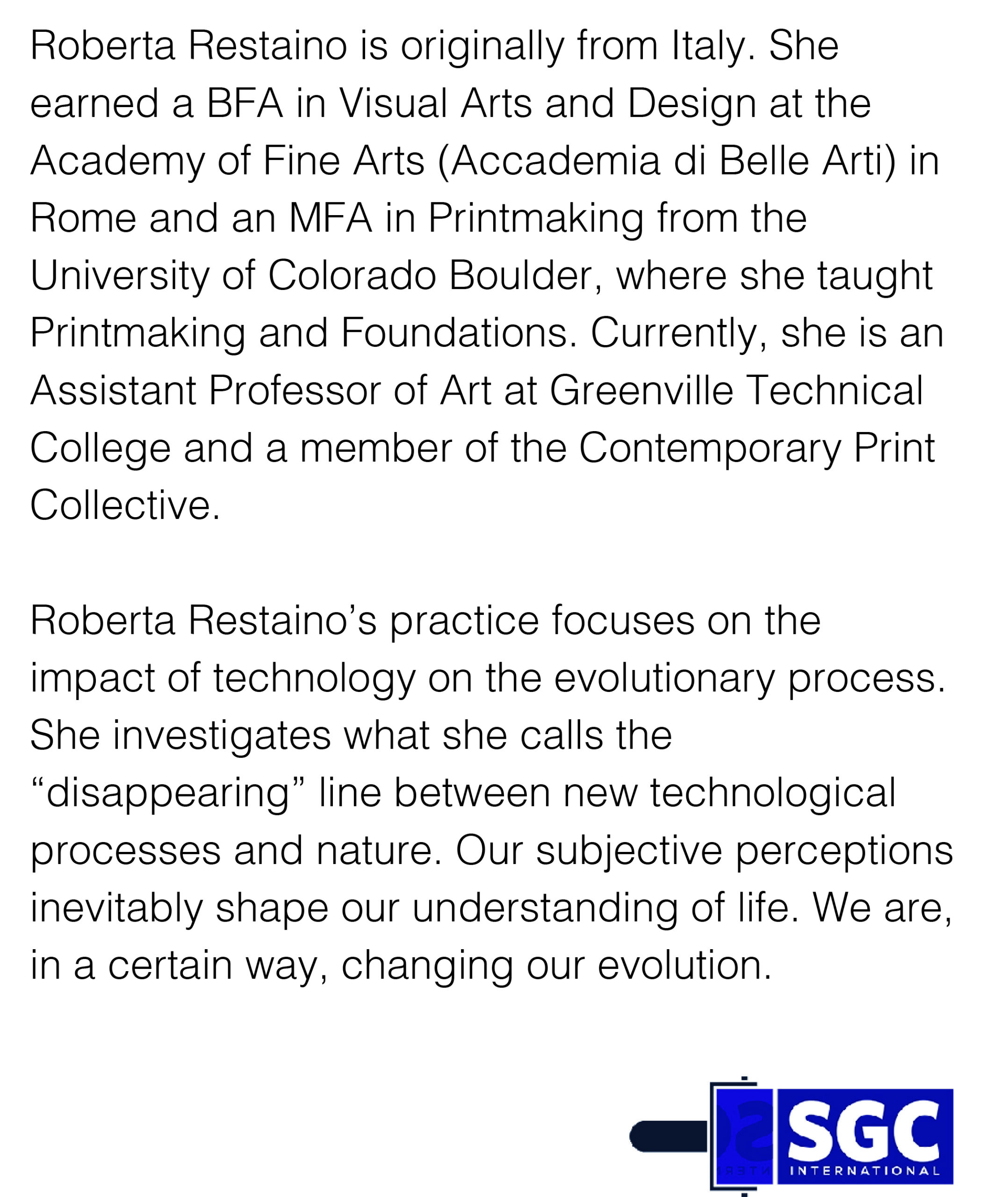The image size is (1008, 1197).
Task: Click the words 'Contemporary Print'
Action: click(x=756, y=448)
